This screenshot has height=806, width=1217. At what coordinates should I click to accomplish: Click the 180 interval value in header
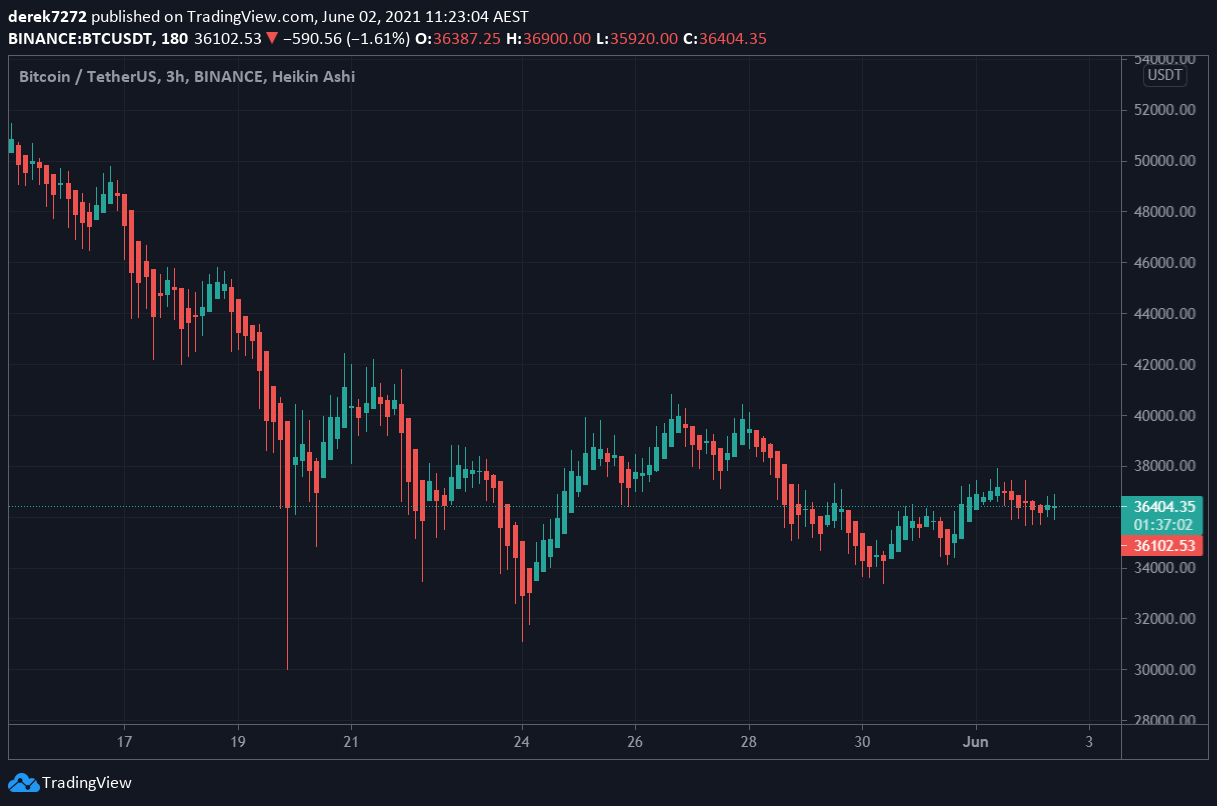[176, 39]
